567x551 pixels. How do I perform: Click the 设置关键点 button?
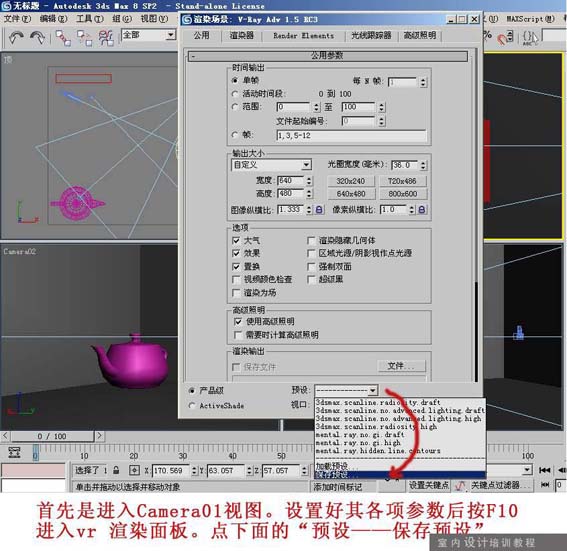coord(429,486)
